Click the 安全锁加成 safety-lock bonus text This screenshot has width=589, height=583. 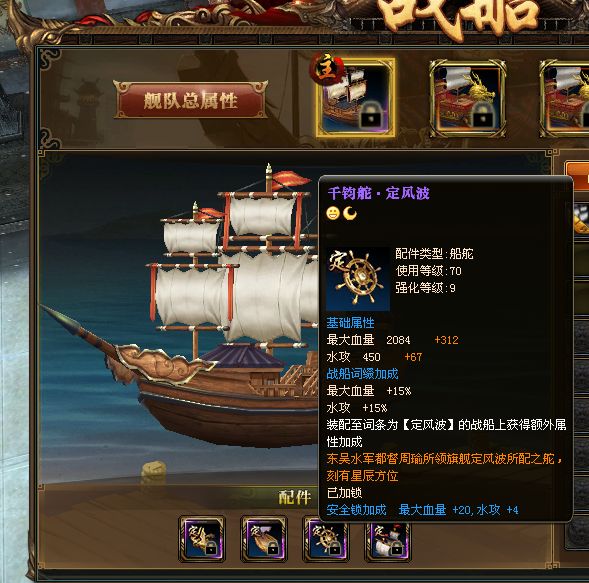tap(356, 510)
